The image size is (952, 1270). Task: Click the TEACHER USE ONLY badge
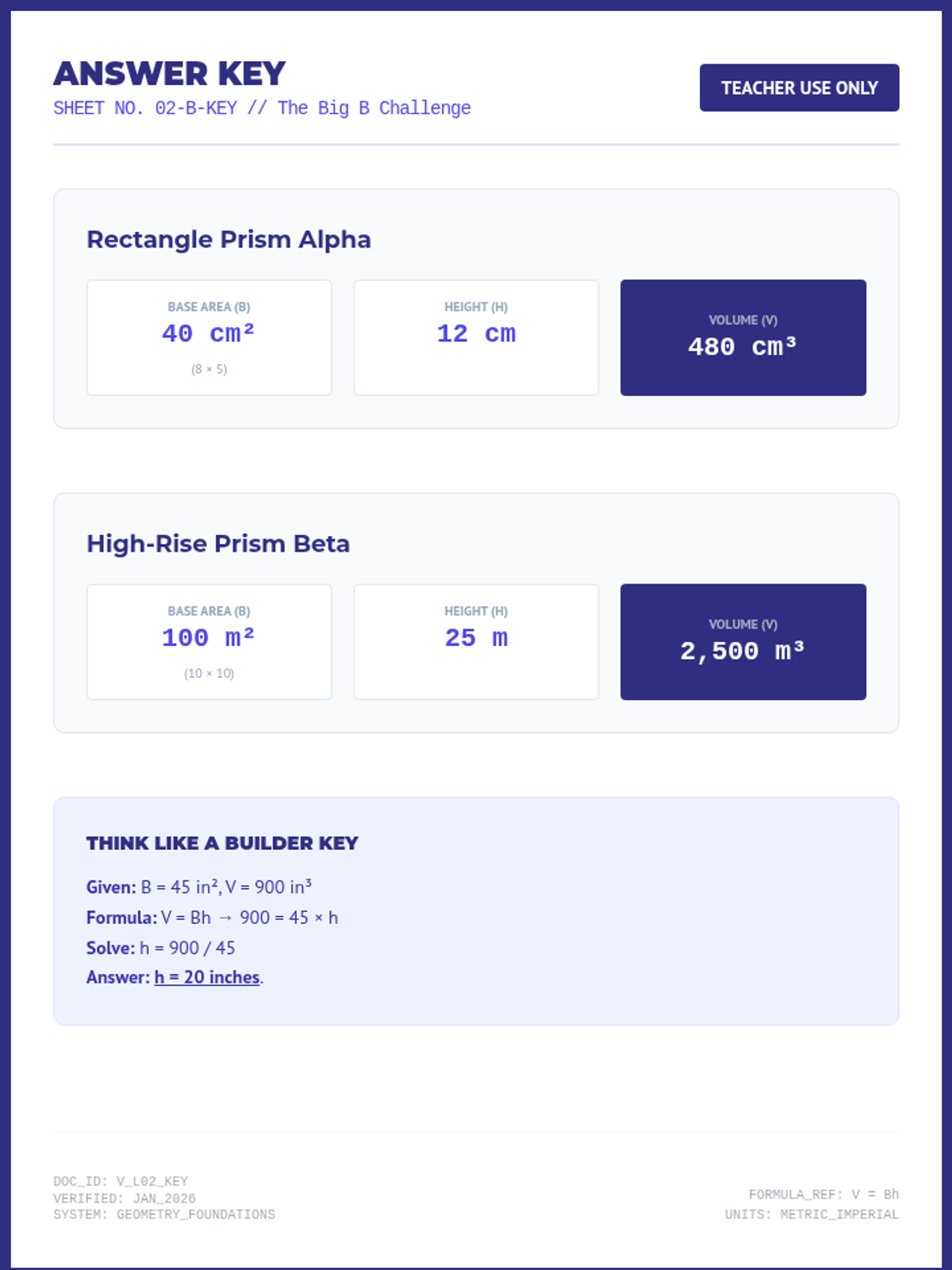coord(799,87)
